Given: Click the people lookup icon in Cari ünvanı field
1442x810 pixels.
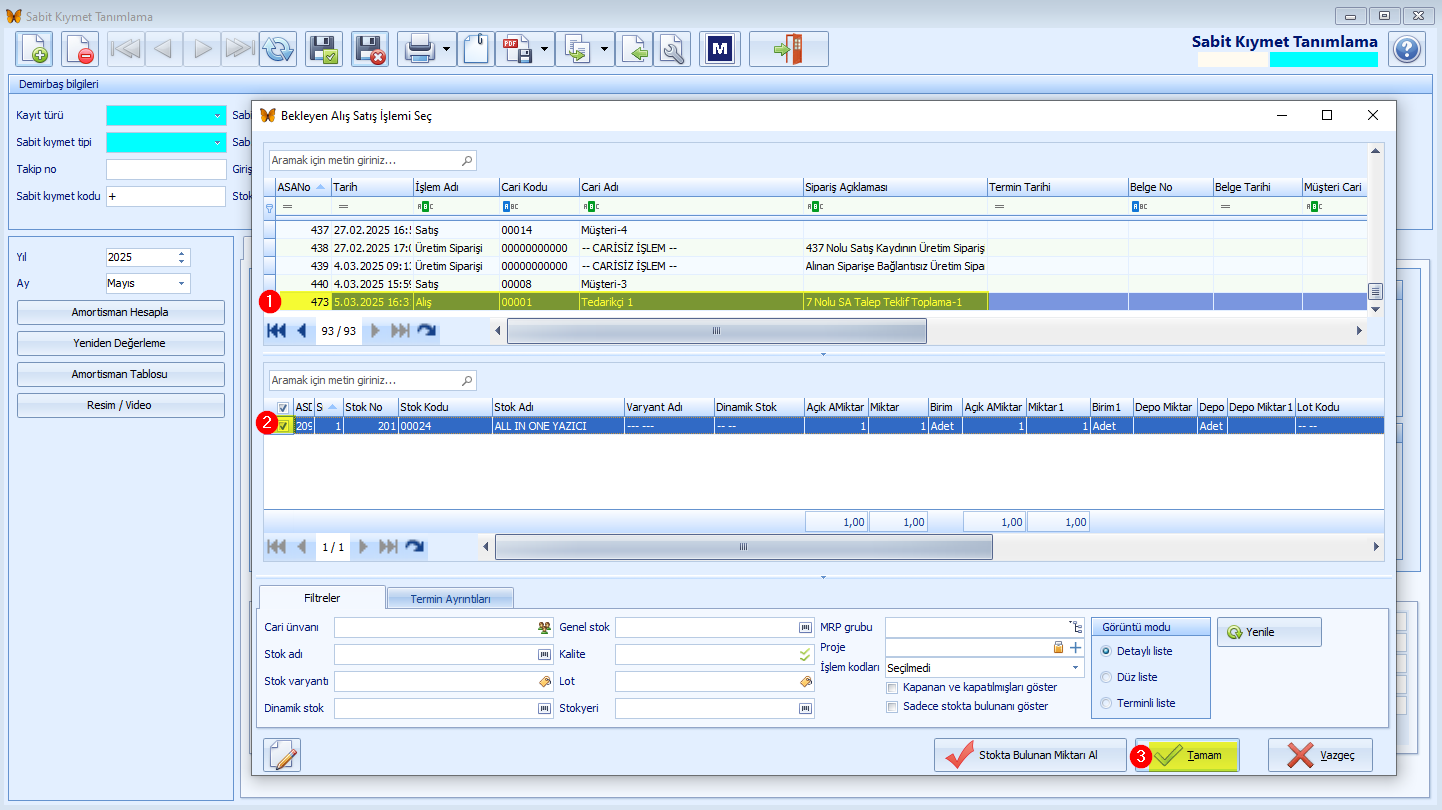Looking at the screenshot, I should point(544,627).
